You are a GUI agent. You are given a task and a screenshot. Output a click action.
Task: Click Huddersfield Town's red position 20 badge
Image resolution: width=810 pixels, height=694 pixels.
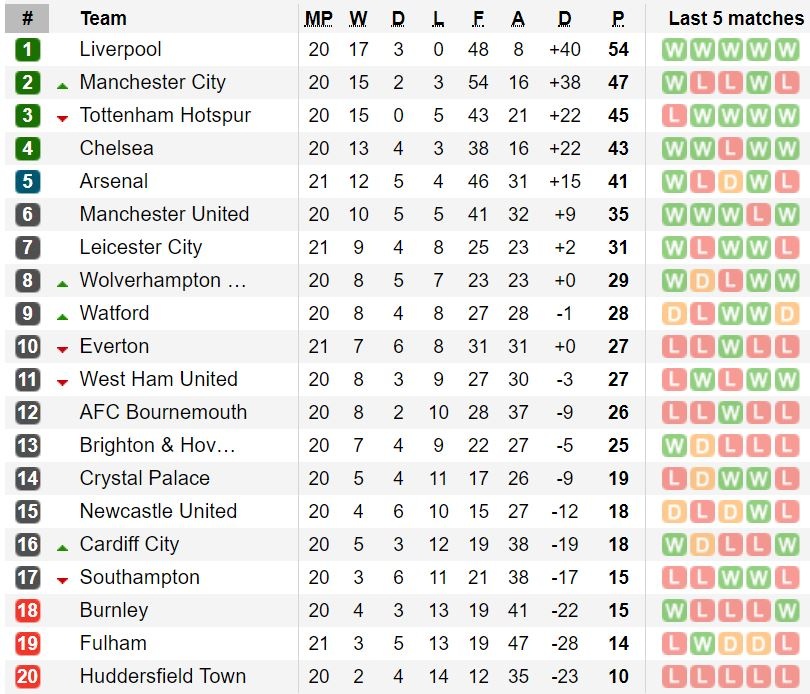(x=28, y=677)
